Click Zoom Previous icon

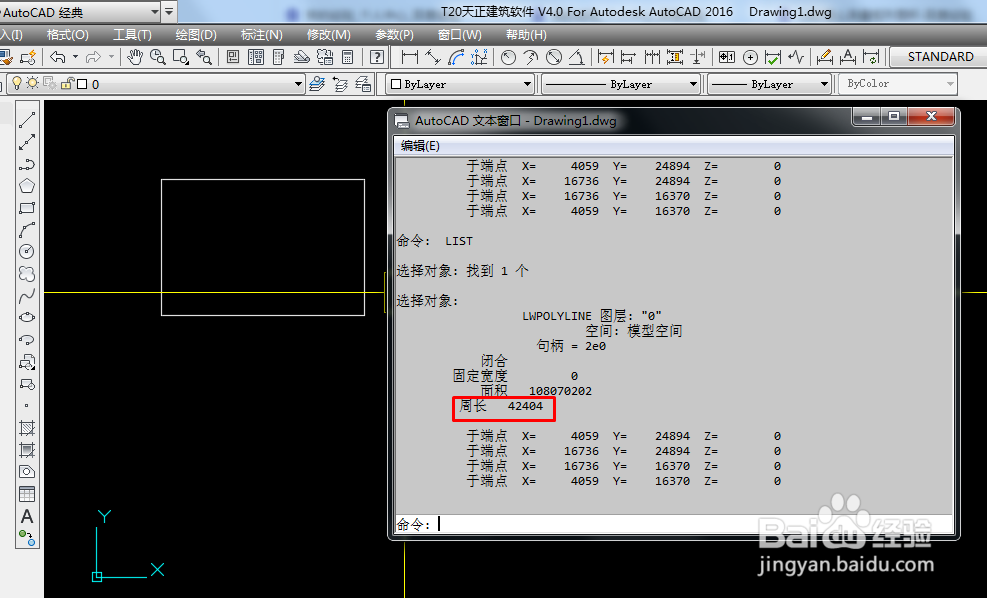point(203,57)
